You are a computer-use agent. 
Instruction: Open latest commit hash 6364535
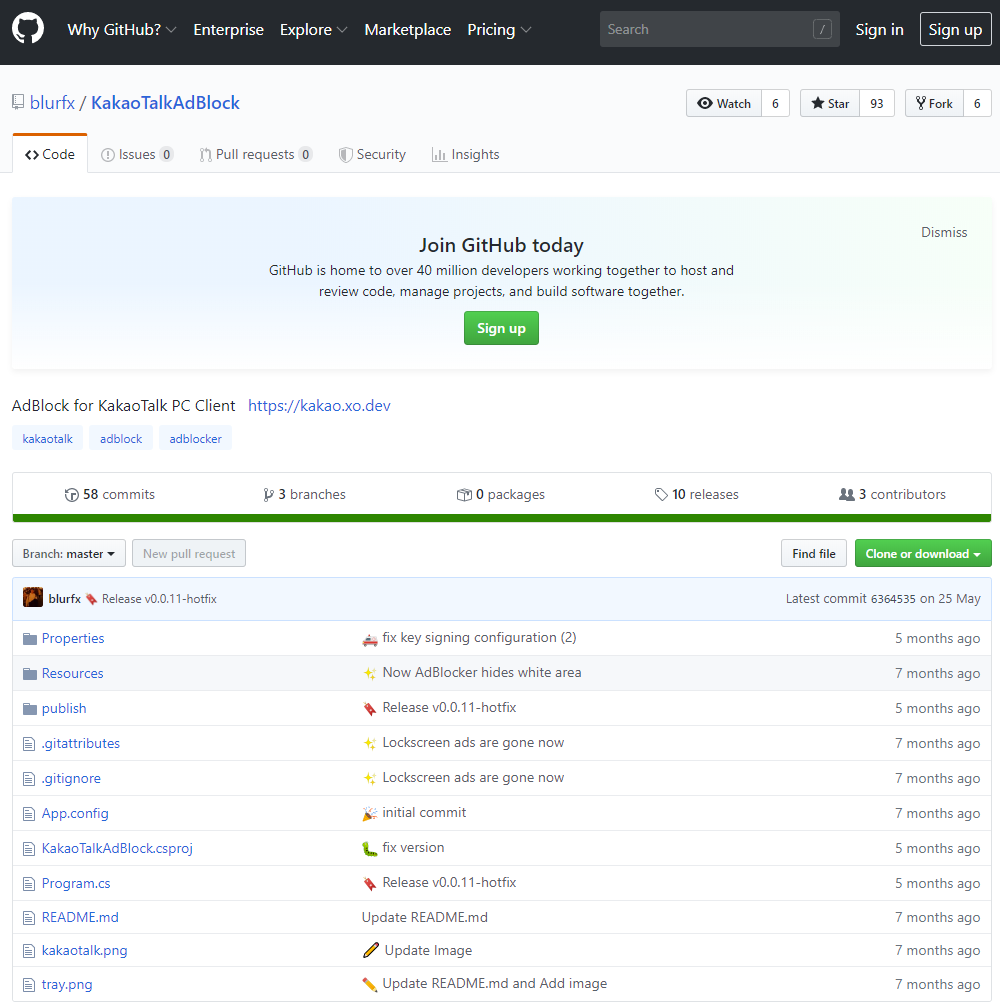(893, 599)
